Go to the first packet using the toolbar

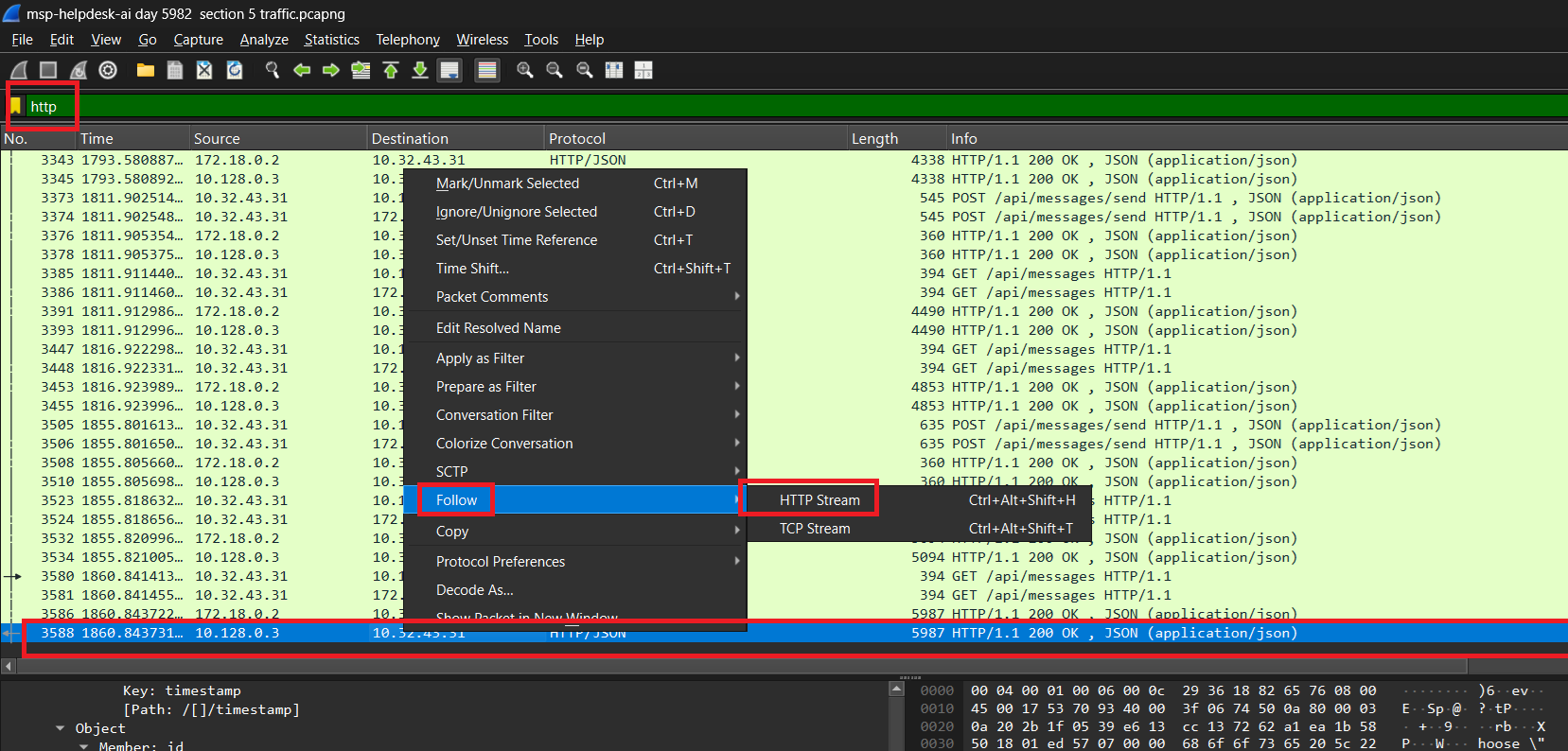391,70
